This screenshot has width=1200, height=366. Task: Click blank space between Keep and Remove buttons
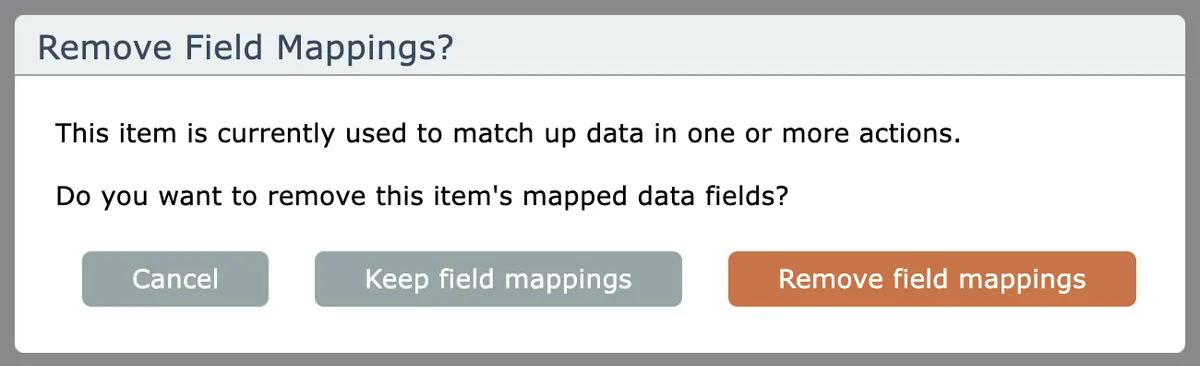click(x=705, y=279)
